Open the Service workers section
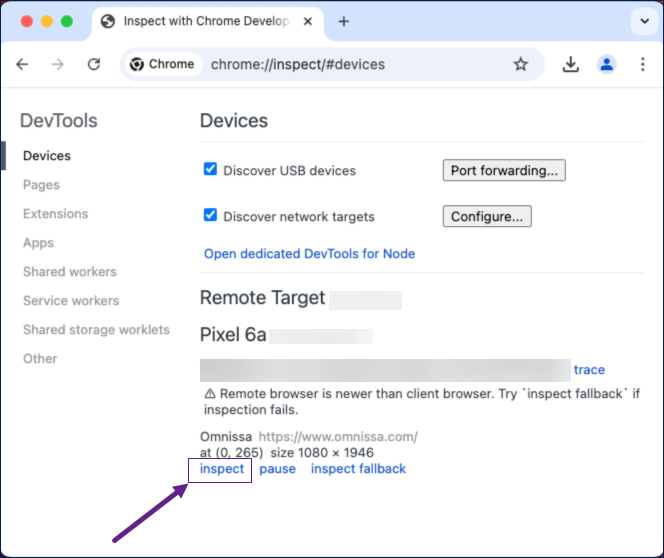Viewport: 664px width, 558px height. point(71,301)
